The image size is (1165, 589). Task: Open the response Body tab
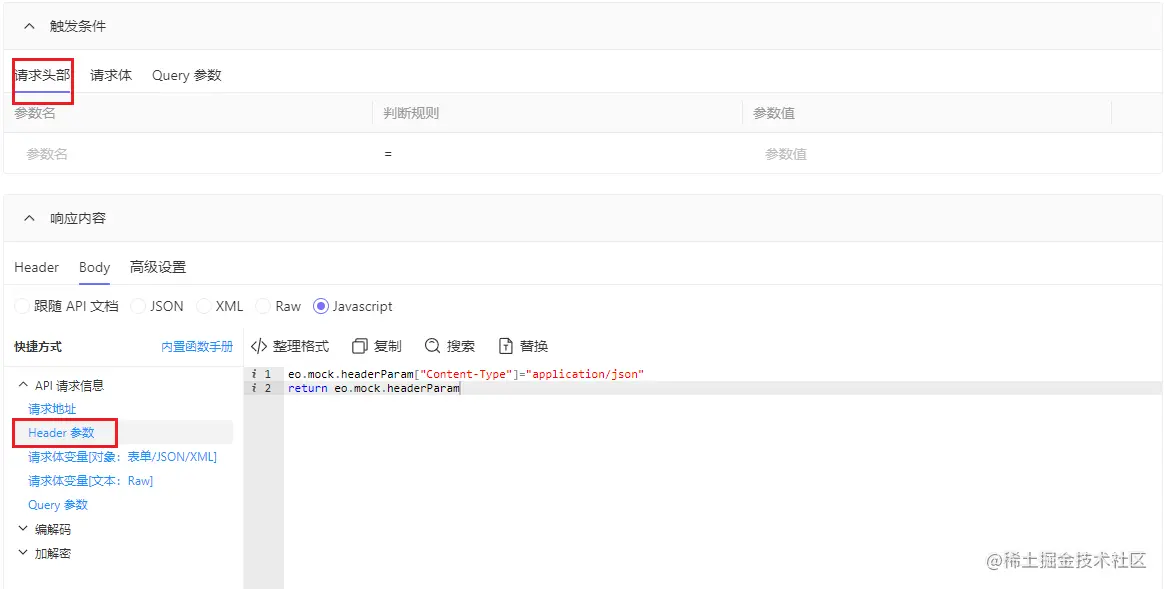coord(94,267)
